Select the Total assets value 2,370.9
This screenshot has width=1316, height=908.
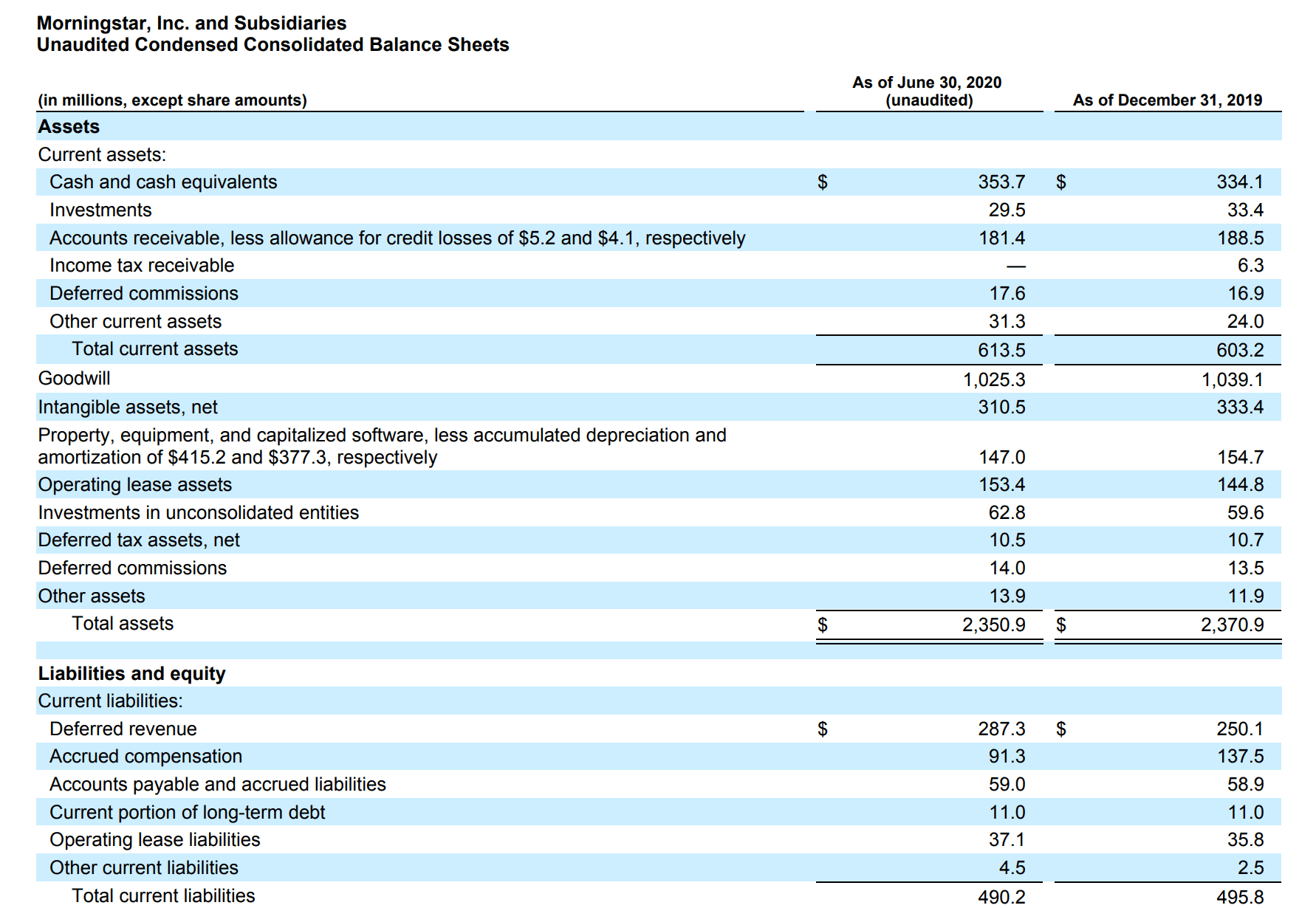1232,625
